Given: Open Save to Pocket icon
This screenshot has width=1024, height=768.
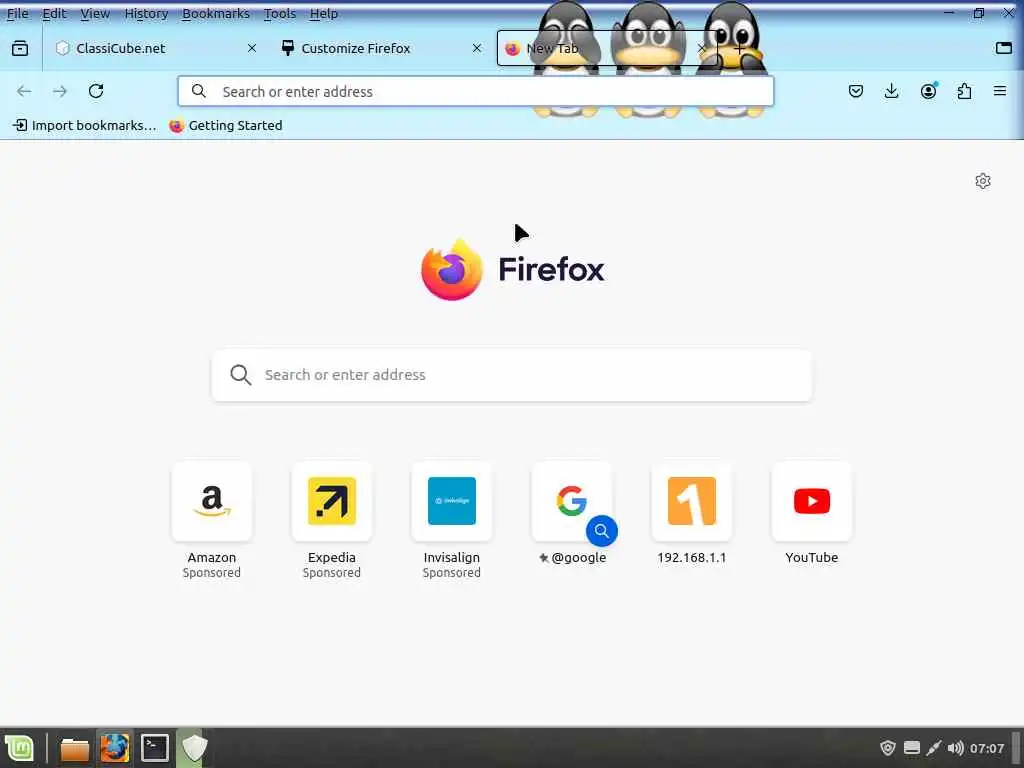Looking at the screenshot, I should [856, 91].
